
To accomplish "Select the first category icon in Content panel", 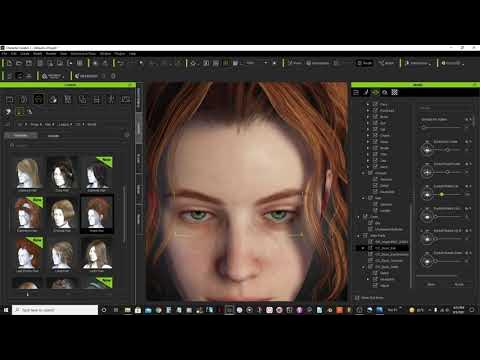I will pyautogui.click(x=10, y=99).
